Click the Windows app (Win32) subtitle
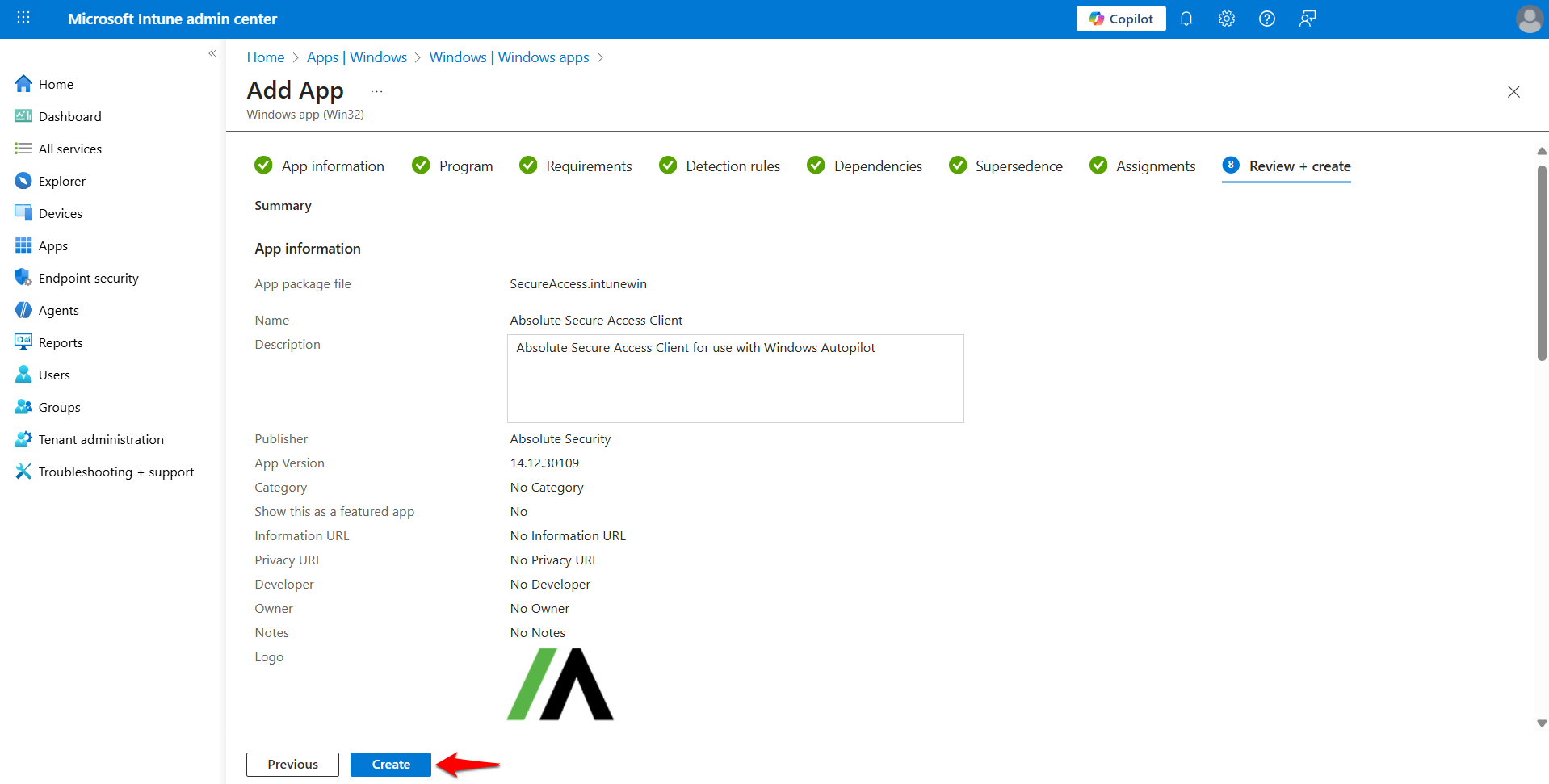This screenshot has width=1549, height=784. coord(305,115)
